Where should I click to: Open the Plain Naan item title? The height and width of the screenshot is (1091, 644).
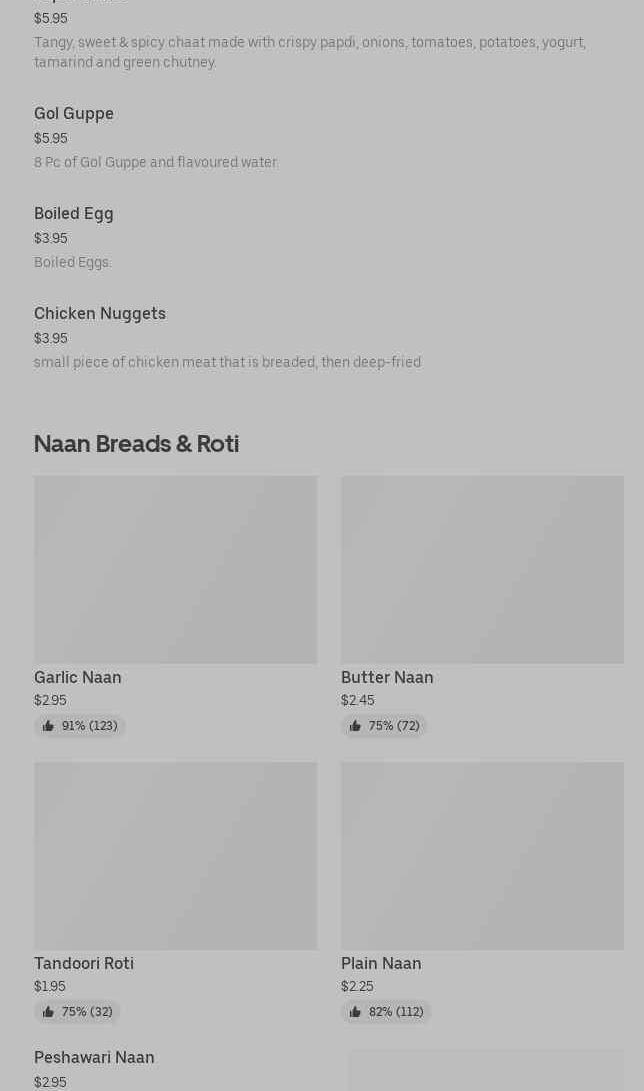pyautogui.click(x=381, y=963)
